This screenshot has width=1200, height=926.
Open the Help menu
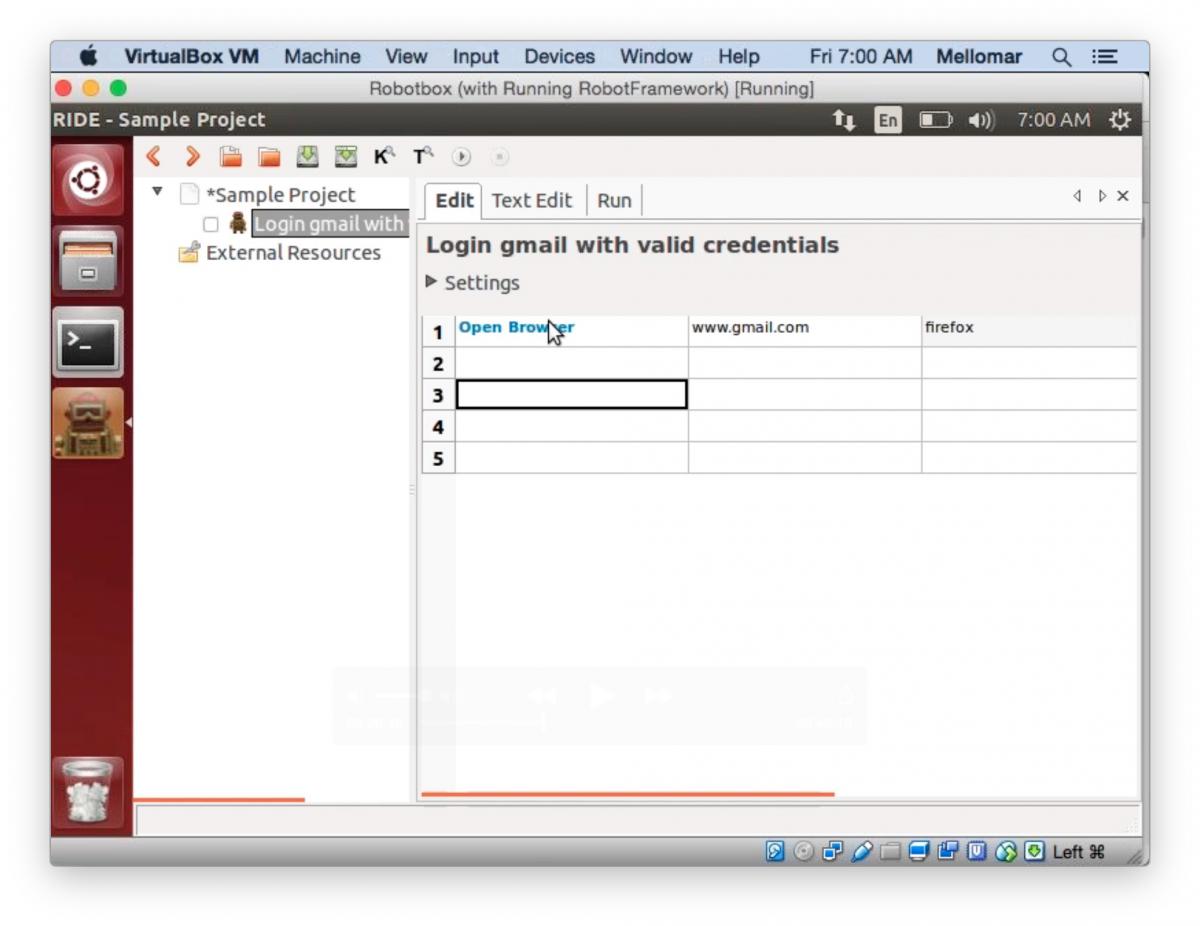739,57
